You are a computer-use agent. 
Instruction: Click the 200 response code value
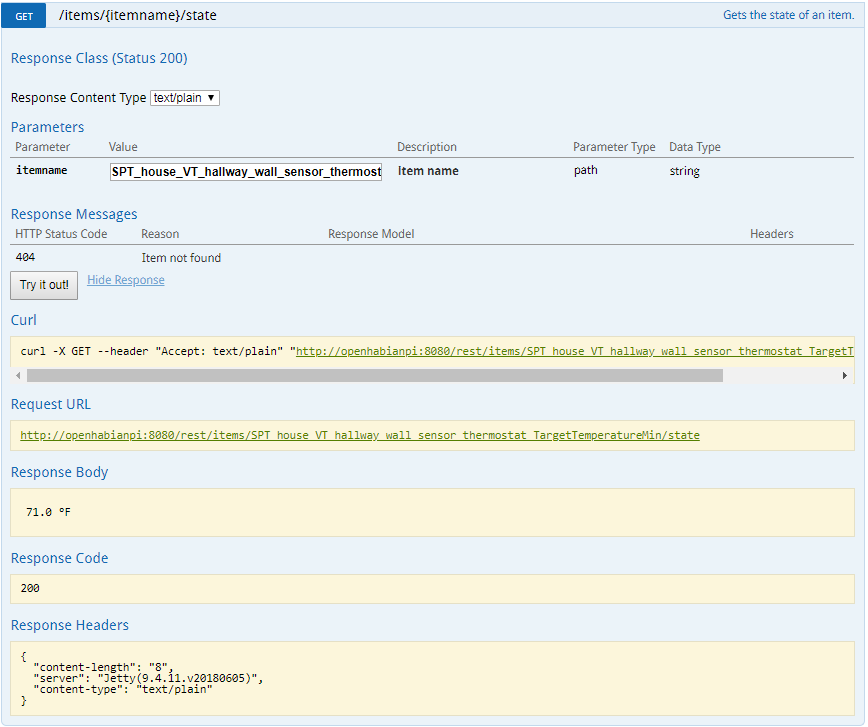30,589
